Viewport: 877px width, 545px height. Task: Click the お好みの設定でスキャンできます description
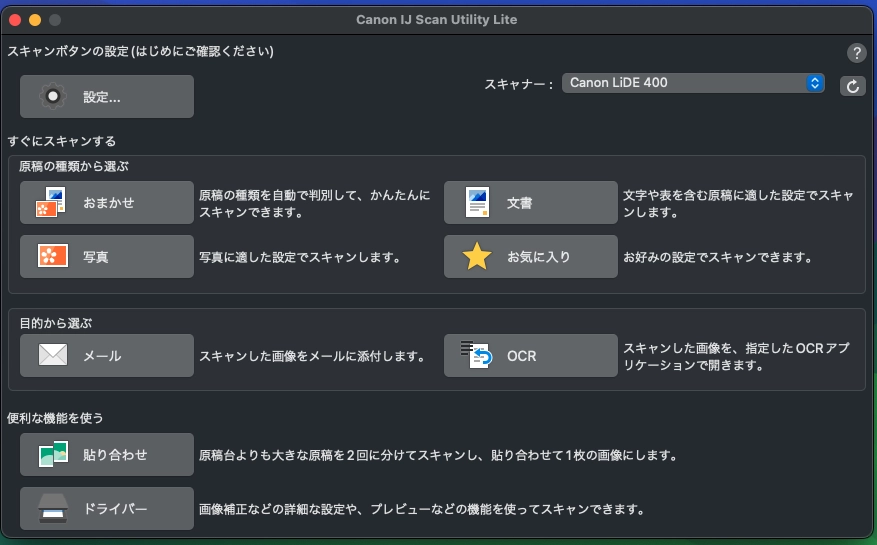pos(718,257)
